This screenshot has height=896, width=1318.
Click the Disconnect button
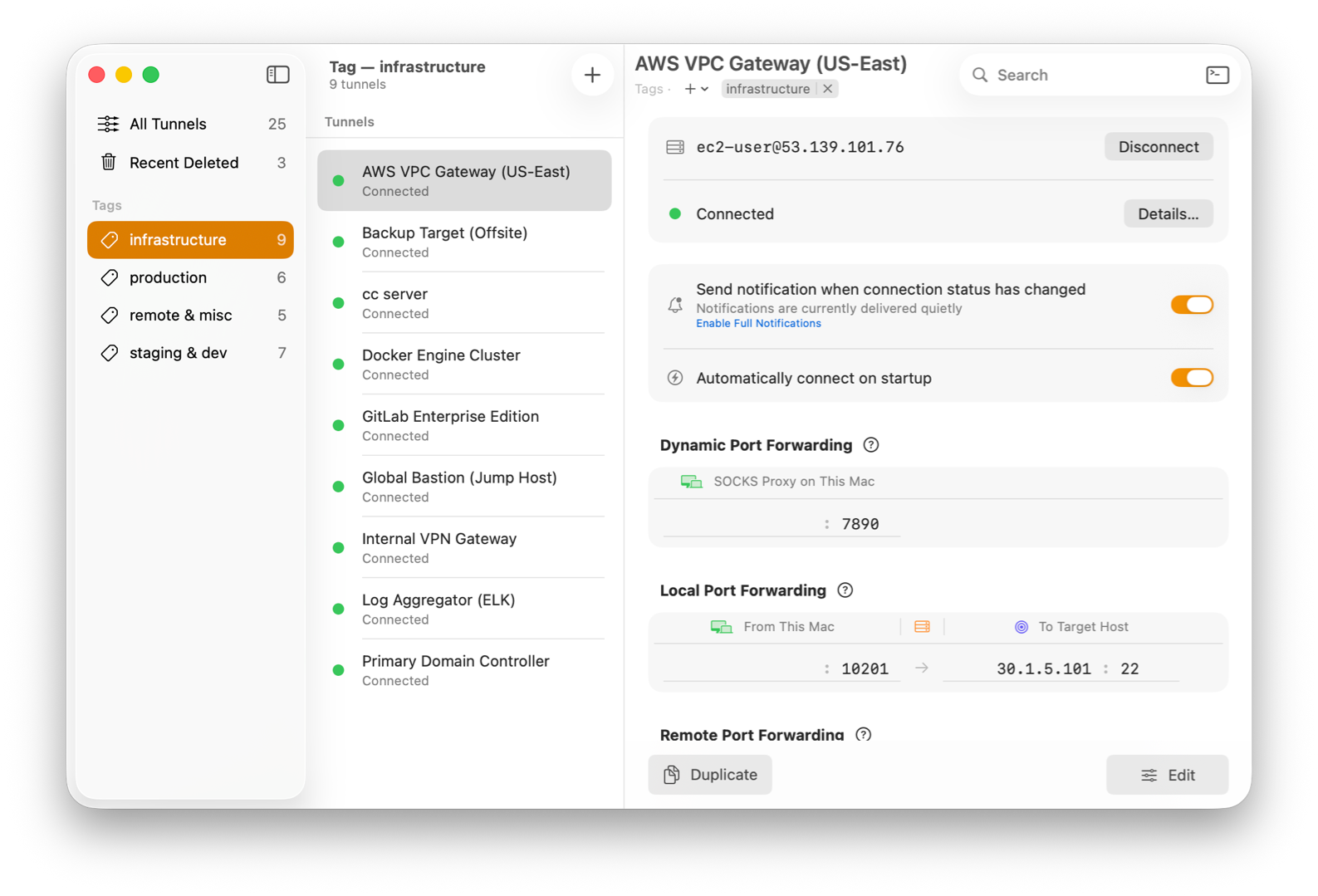(1158, 147)
